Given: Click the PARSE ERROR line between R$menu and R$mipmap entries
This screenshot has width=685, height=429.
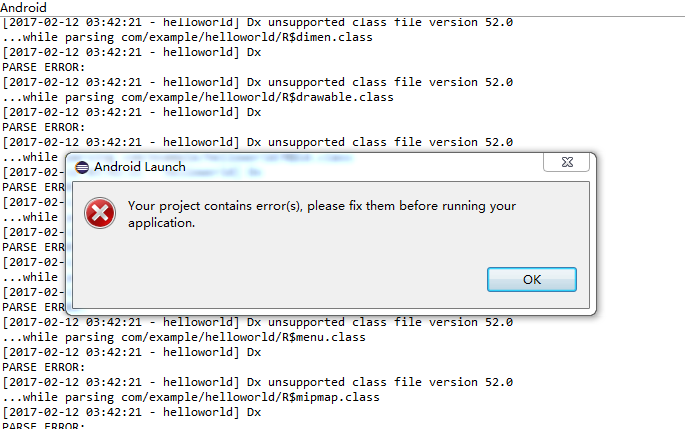Looking at the screenshot, I should point(43,367).
